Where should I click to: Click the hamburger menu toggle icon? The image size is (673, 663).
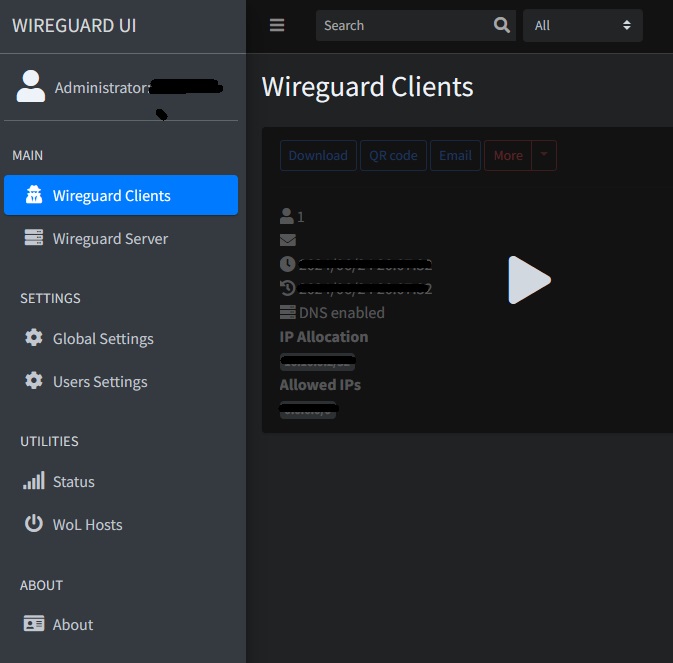[277, 26]
